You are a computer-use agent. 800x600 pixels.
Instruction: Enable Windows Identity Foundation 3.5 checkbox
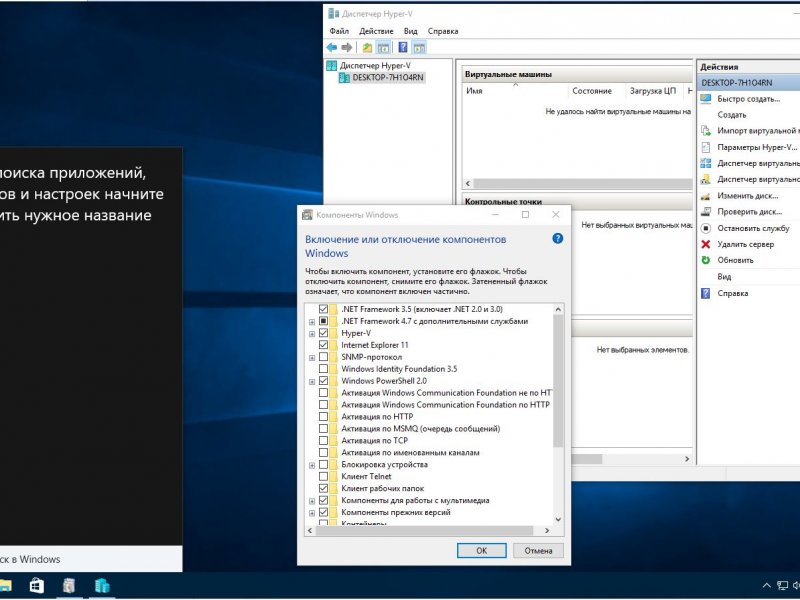pyautogui.click(x=323, y=369)
